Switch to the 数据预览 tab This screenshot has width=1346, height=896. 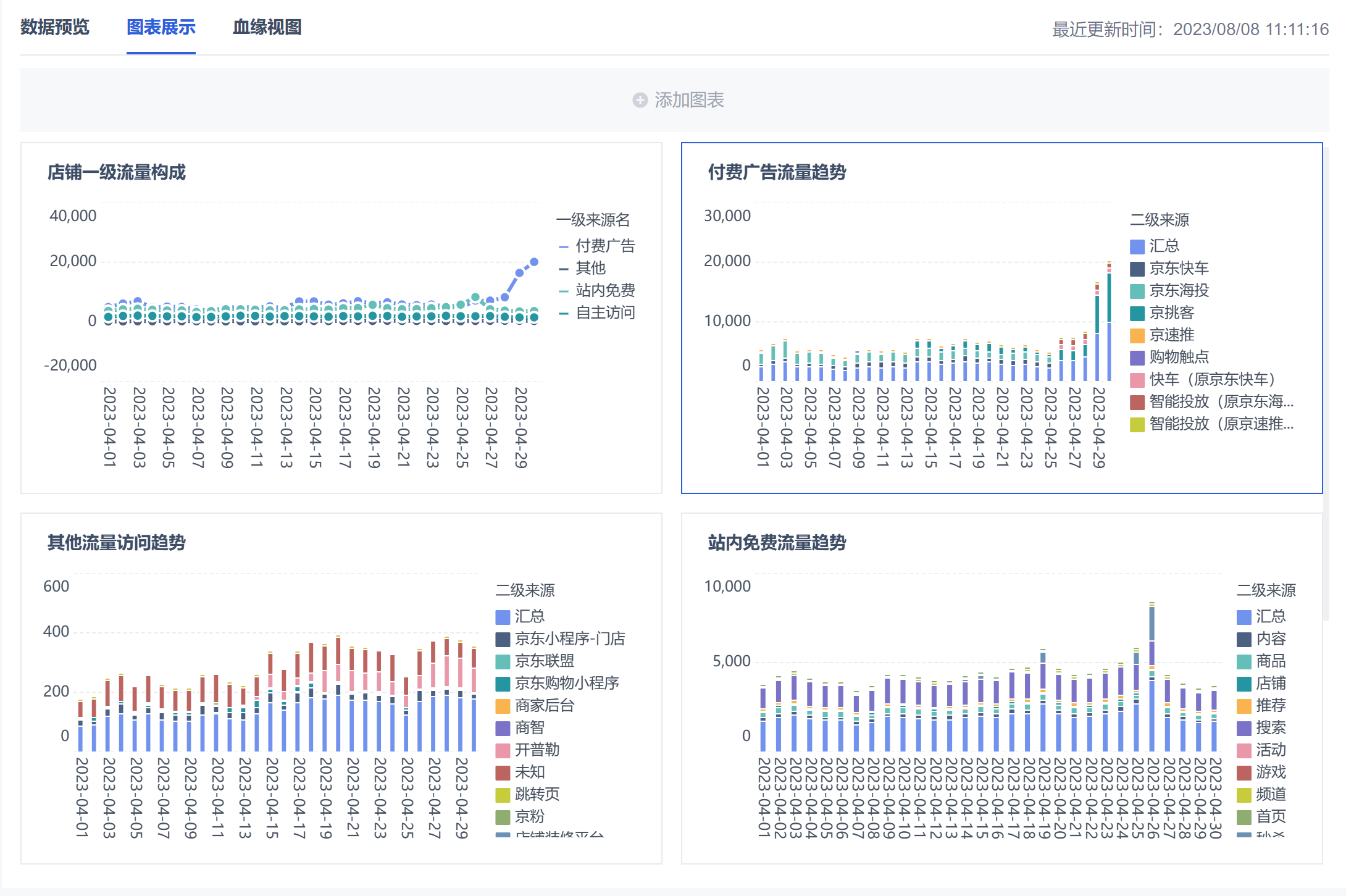click(x=55, y=27)
